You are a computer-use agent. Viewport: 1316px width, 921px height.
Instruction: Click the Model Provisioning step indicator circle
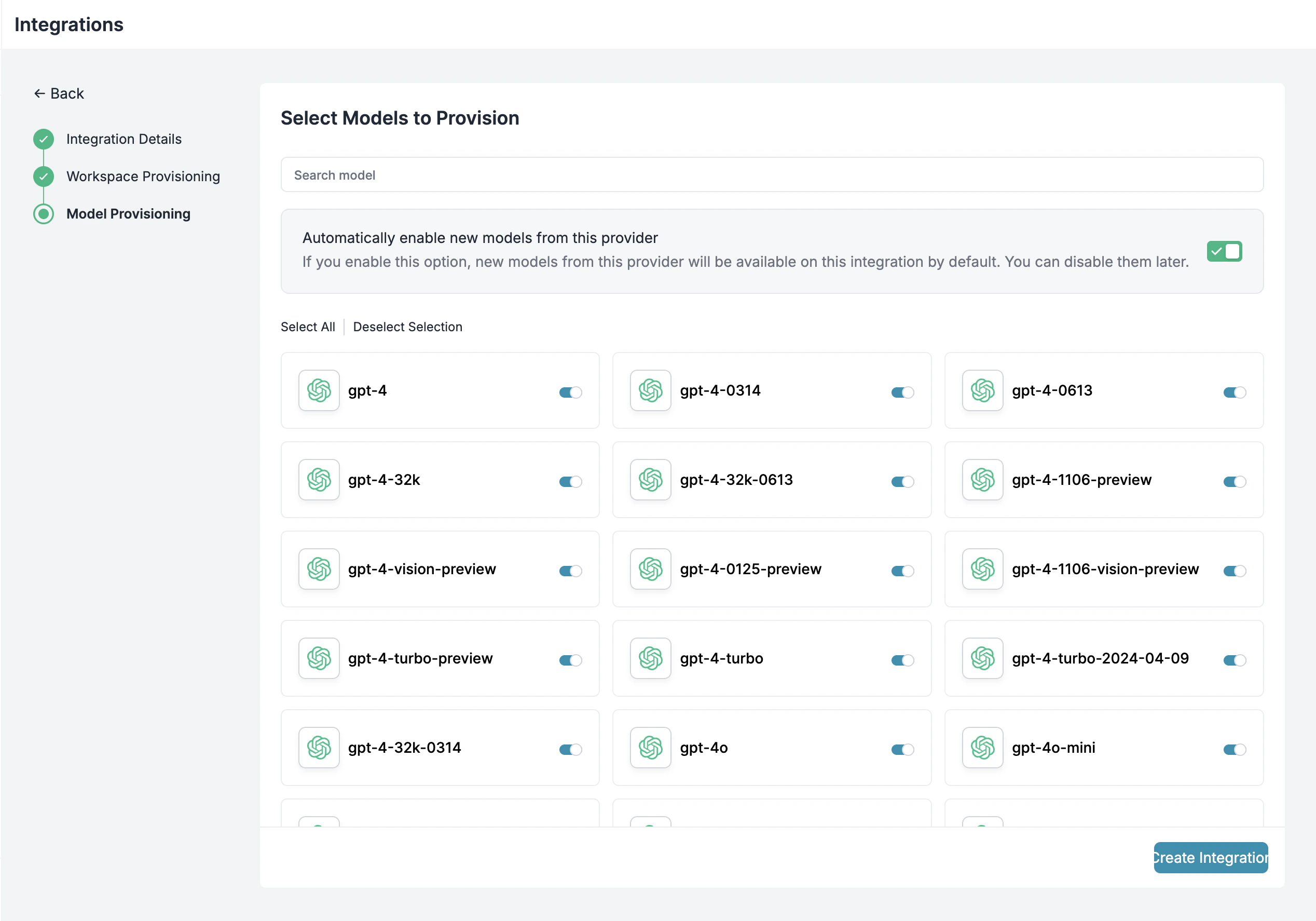point(43,214)
